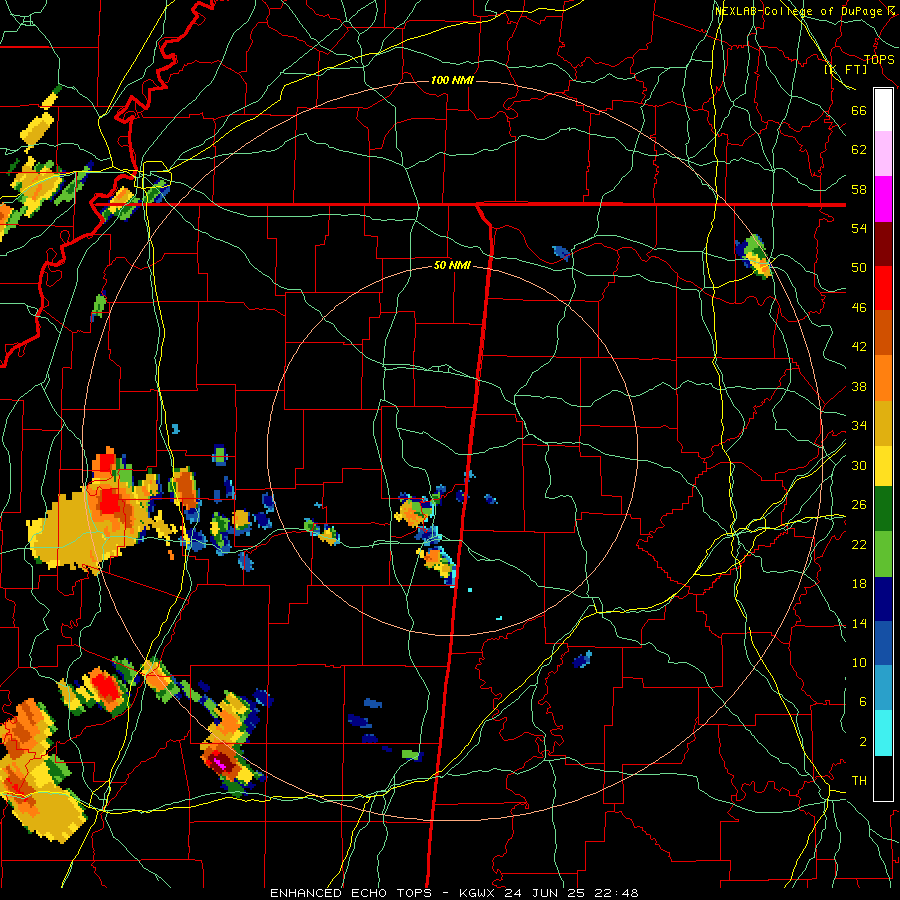This screenshot has height=900, width=900.
Task: Click the 34 value on the scale
Action: (859, 426)
